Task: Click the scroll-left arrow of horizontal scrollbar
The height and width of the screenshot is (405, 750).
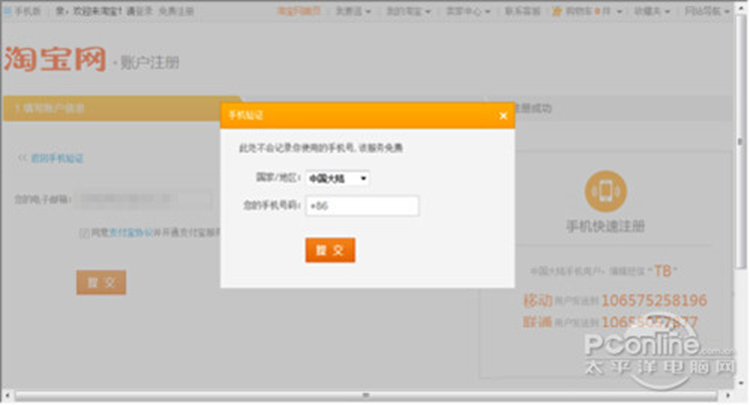Action: pos(7,395)
